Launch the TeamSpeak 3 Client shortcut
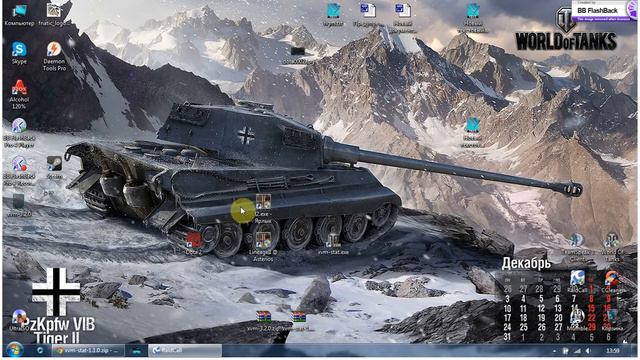This screenshot has width=640, height=360. [x=576, y=247]
